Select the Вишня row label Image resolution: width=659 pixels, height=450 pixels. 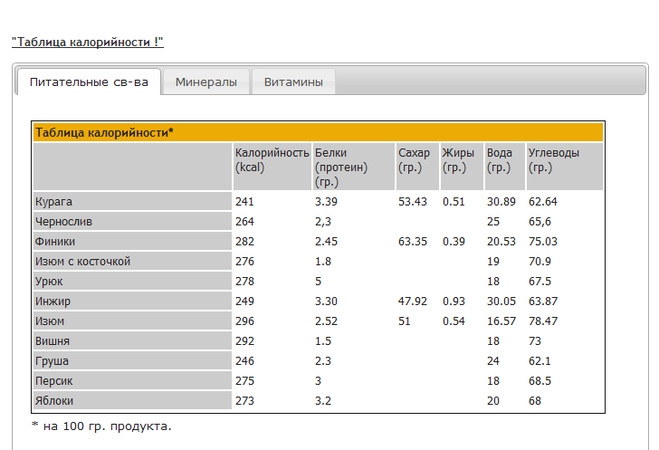53,341
